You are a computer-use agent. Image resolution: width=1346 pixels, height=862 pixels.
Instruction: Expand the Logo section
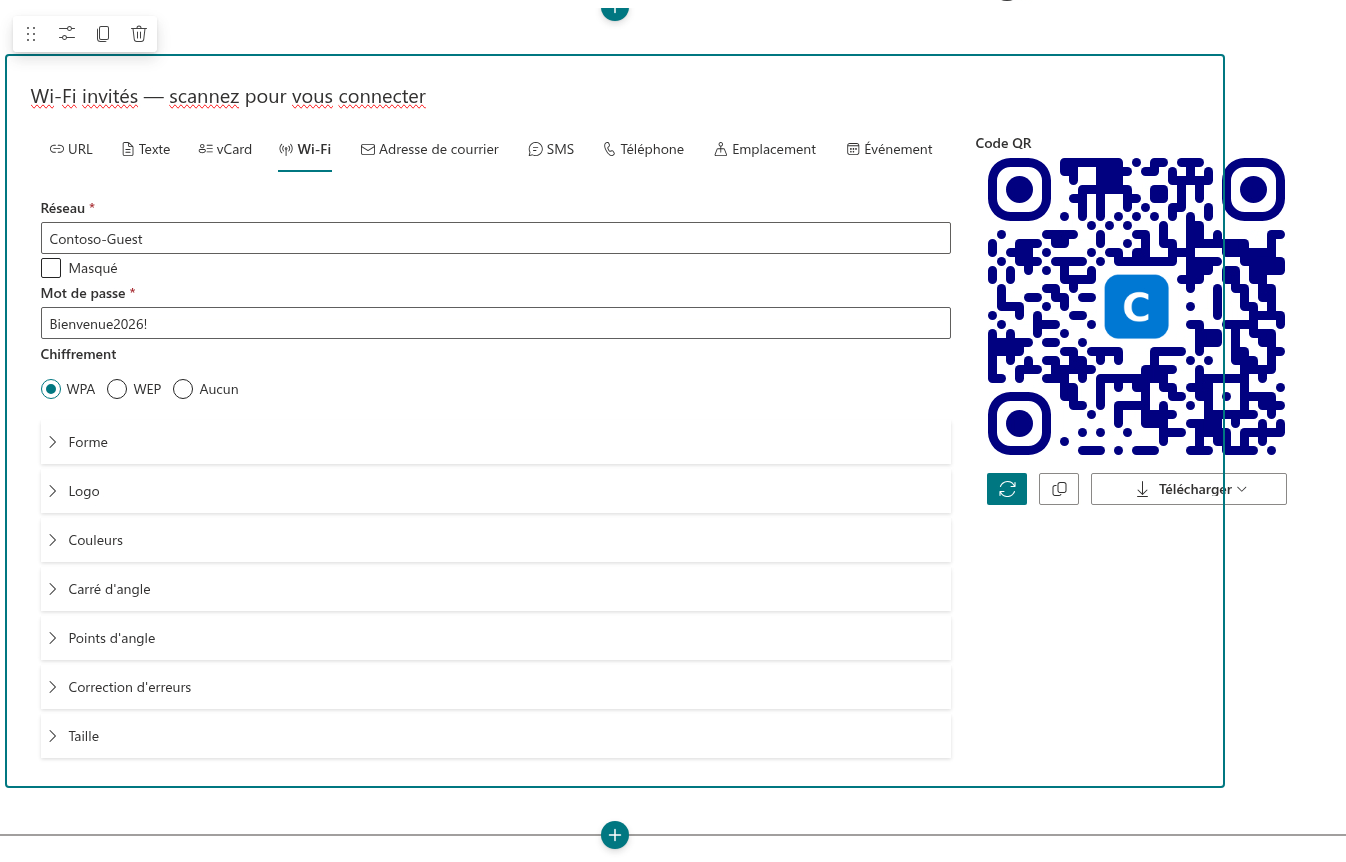[x=496, y=491]
